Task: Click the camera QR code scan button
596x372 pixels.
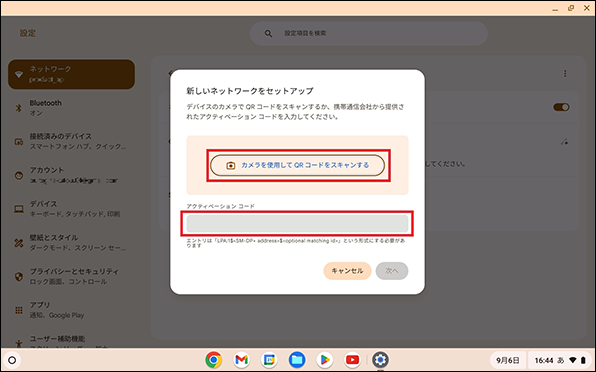Action: (297, 165)
